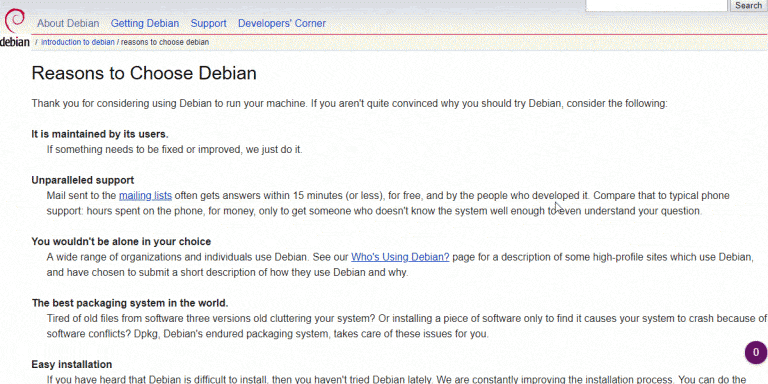Follow the 'introduction to debian' breadcrumb link
Screen dimensions: 768x384
click(78, 42)
